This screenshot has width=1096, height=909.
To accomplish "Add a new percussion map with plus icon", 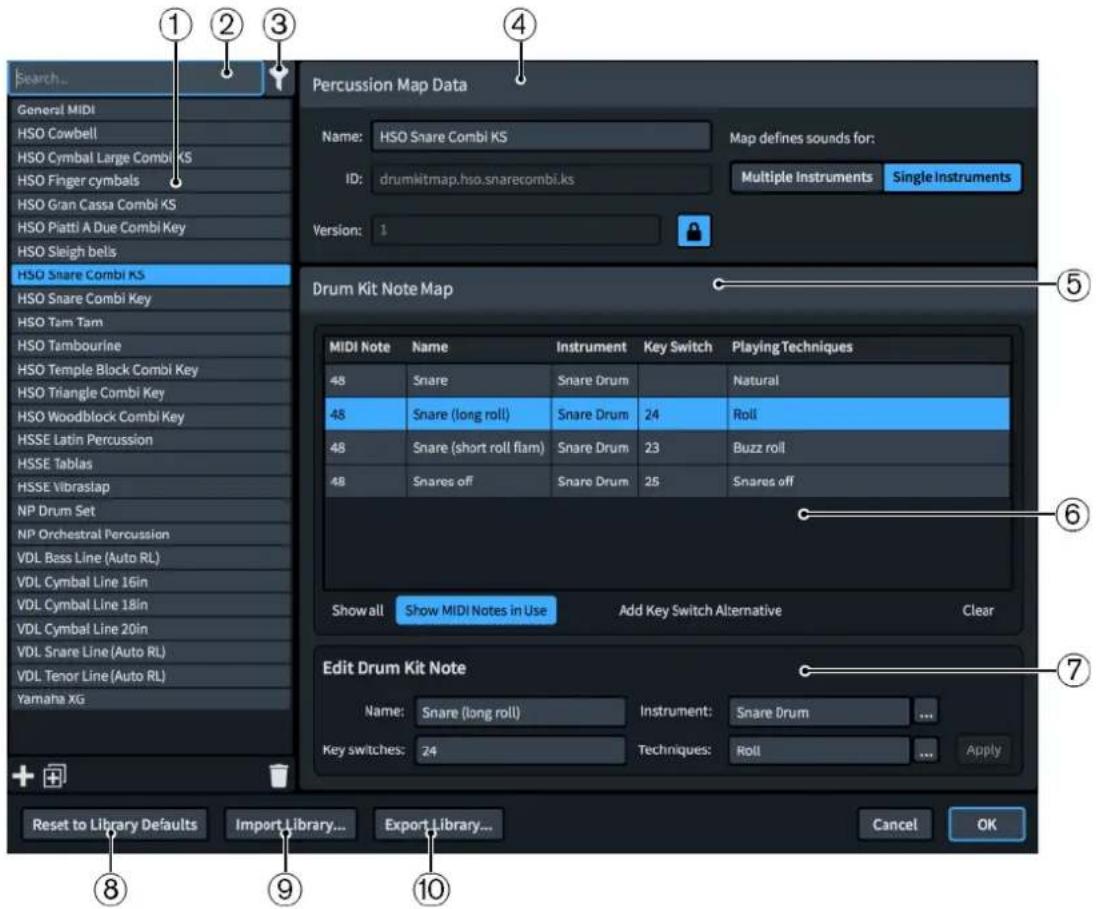I will 23,775.
